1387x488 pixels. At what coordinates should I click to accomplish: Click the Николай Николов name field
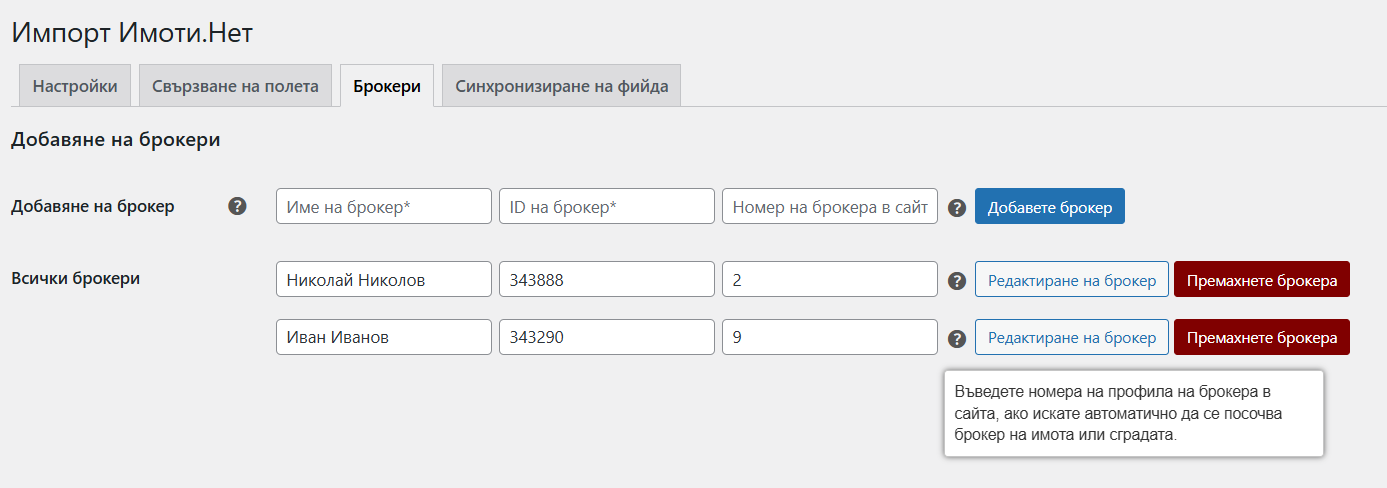coord(384,280)
